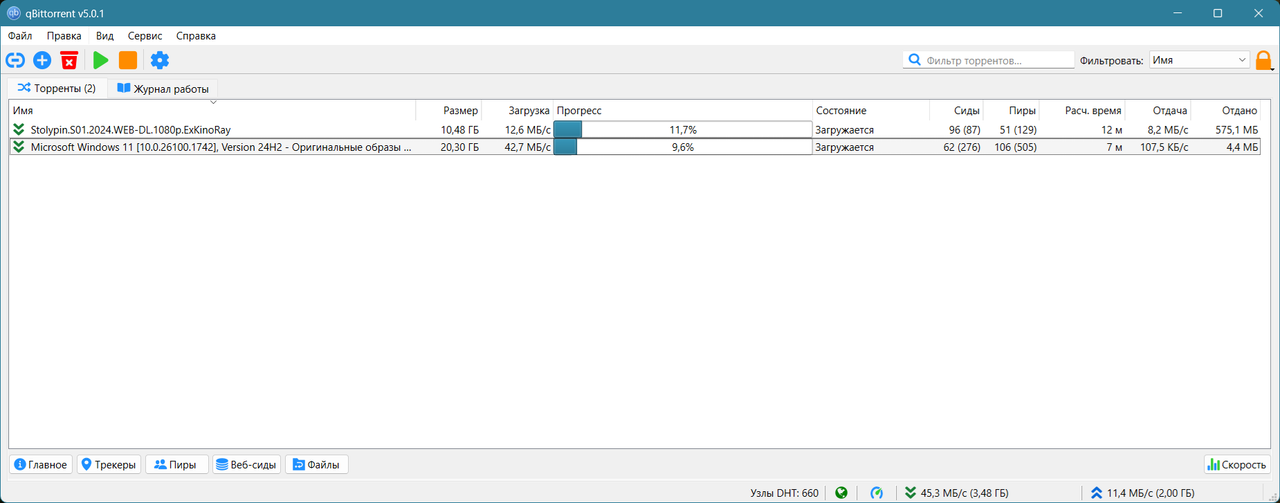Screen dimensions: 1280x503
Task: Sort by the Сиды column header
Action: coord(957,110)
